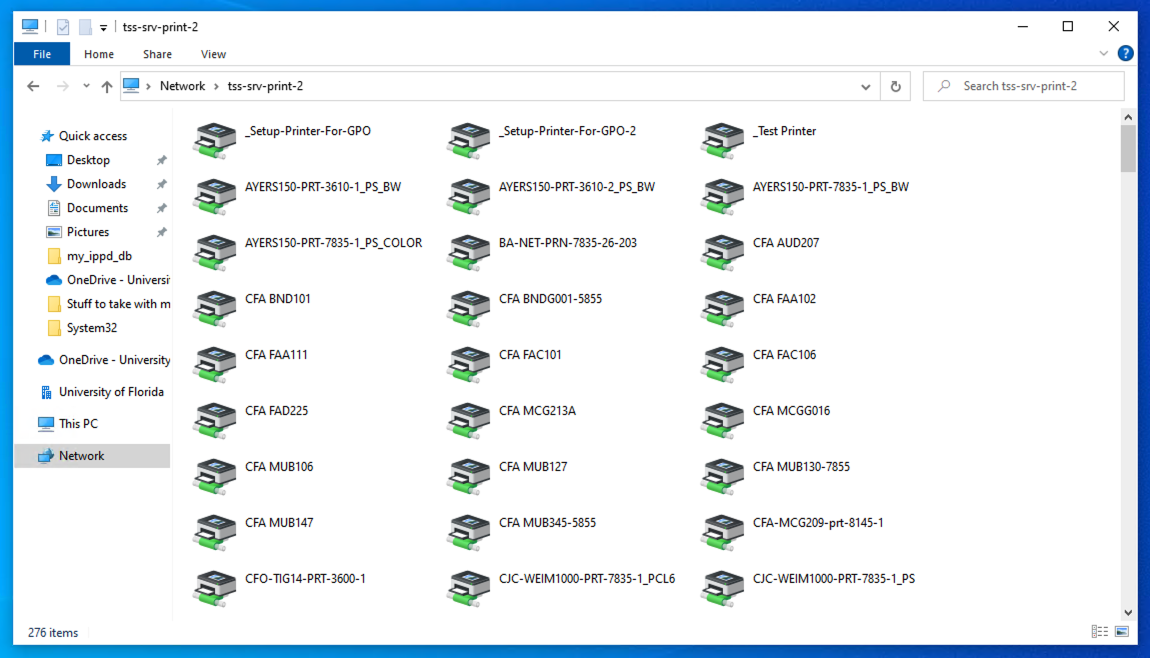Open Downloads in the navigation pane
This screenshot has height=658, width=1150.
[x=96, y=184]
